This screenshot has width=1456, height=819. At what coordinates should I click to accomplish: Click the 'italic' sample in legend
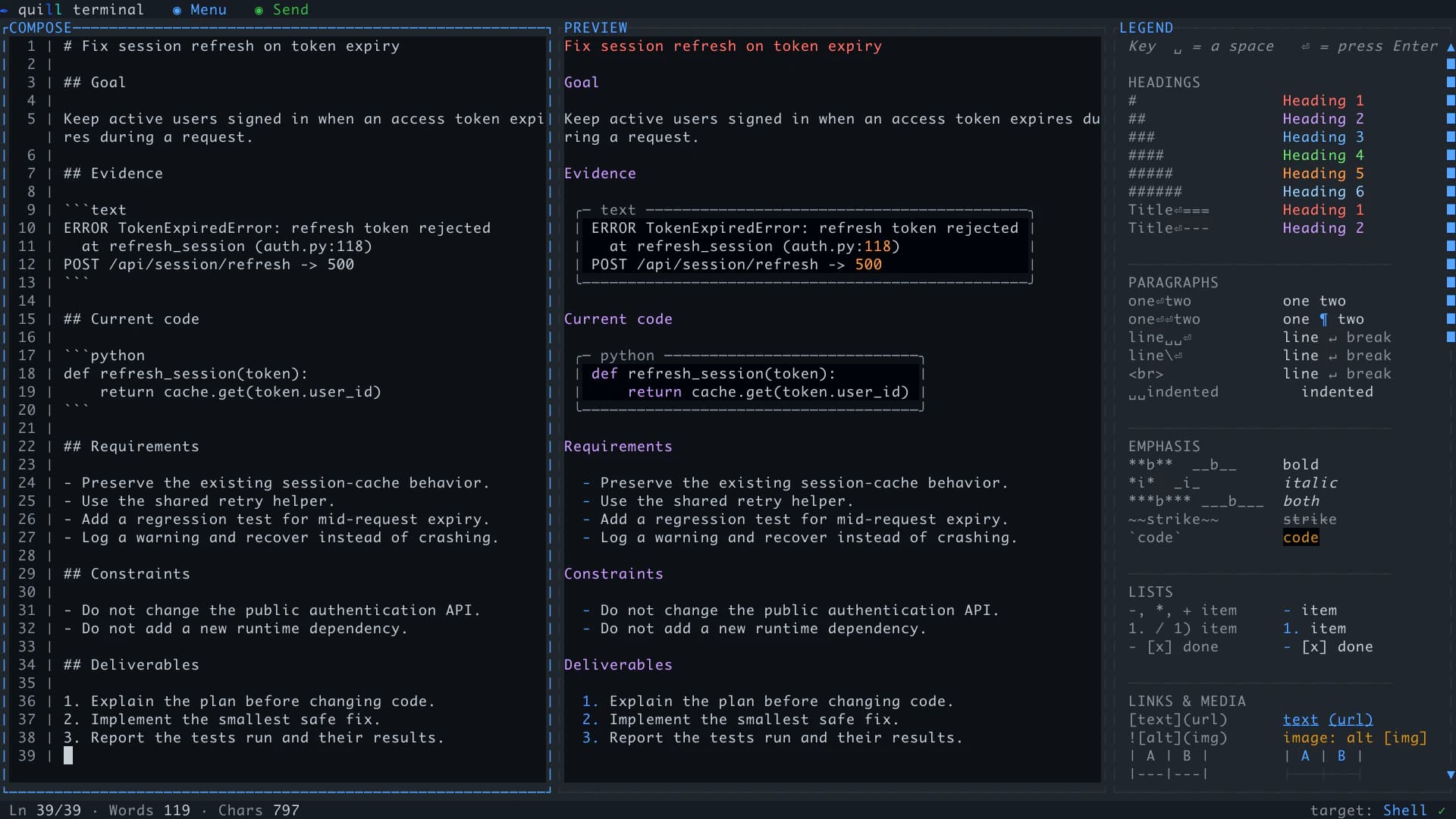coord(1310,483)
